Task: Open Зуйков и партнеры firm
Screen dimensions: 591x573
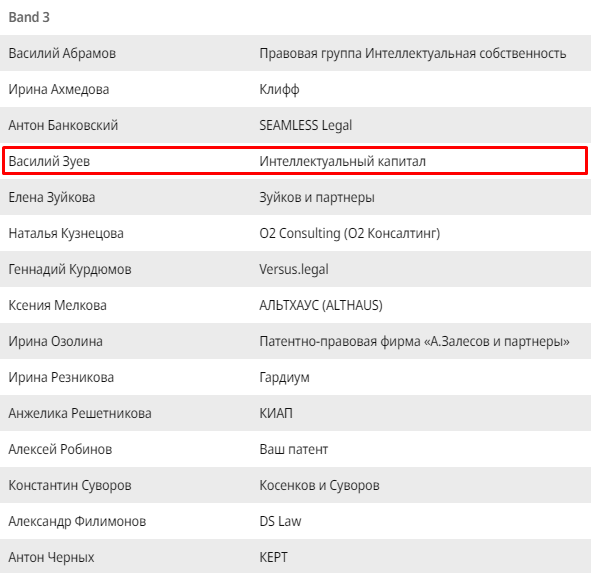Action: coord(317,197)
